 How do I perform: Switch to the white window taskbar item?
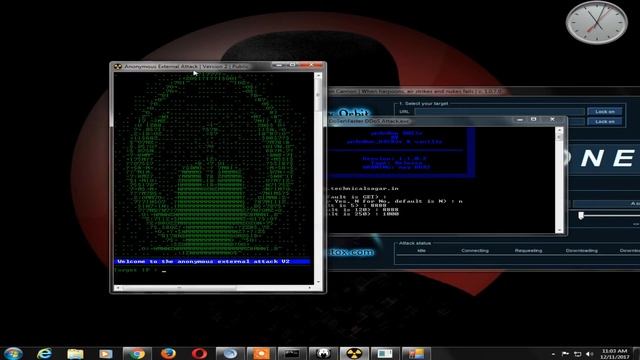click(384, 353)
